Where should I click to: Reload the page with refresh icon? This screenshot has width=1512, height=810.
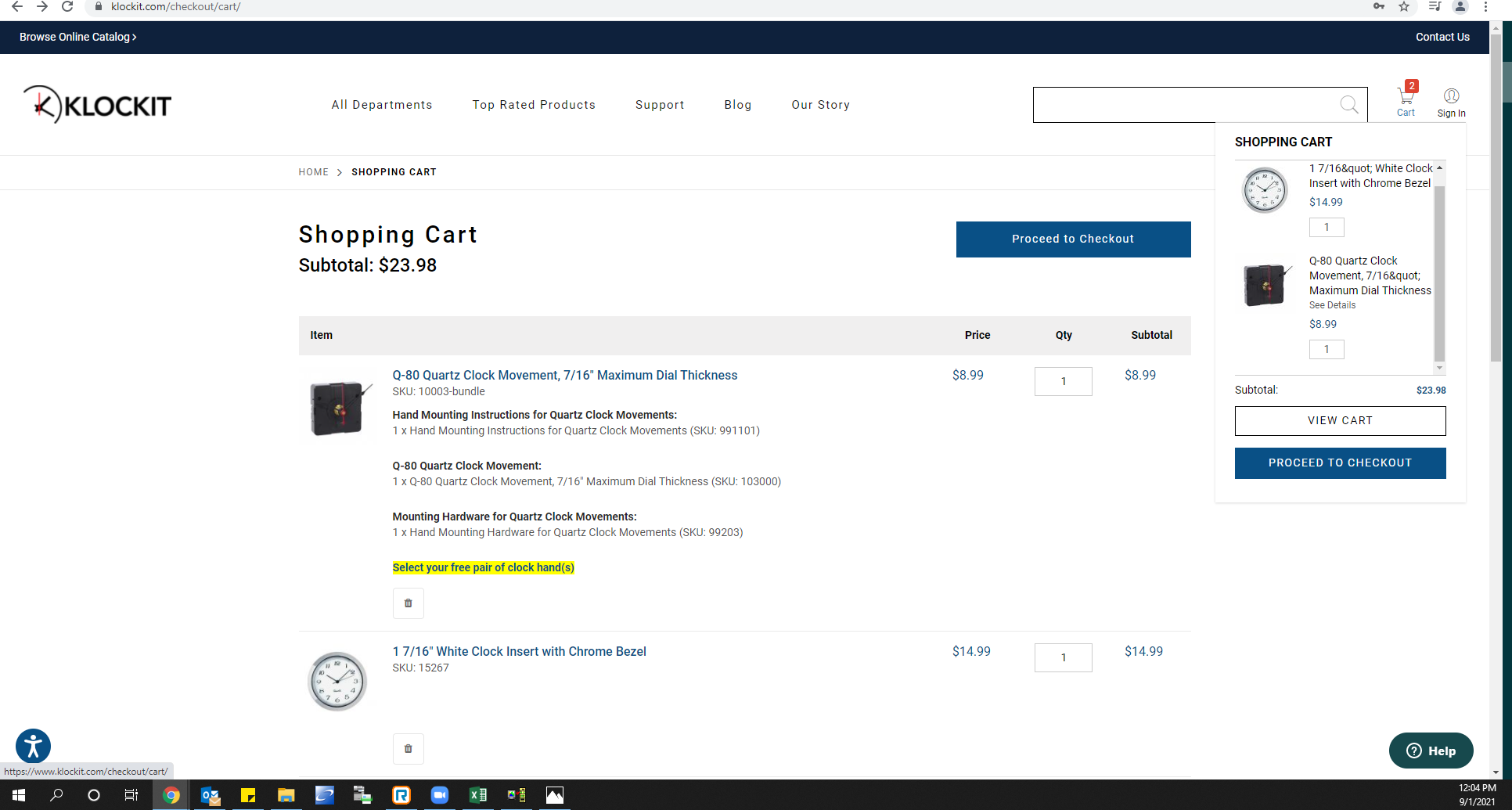coord(67,6)
